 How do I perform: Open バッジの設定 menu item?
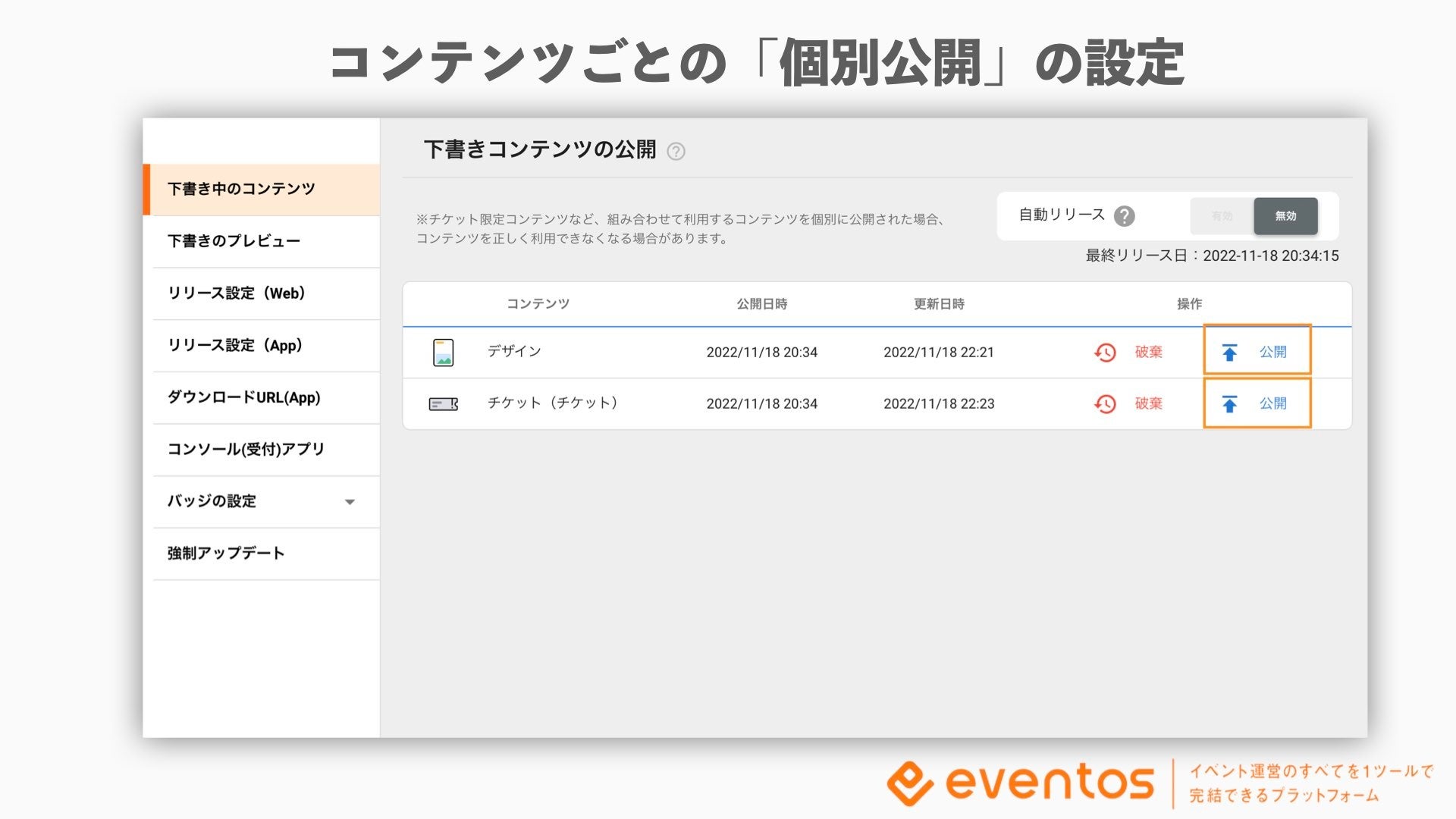[212, 501]
